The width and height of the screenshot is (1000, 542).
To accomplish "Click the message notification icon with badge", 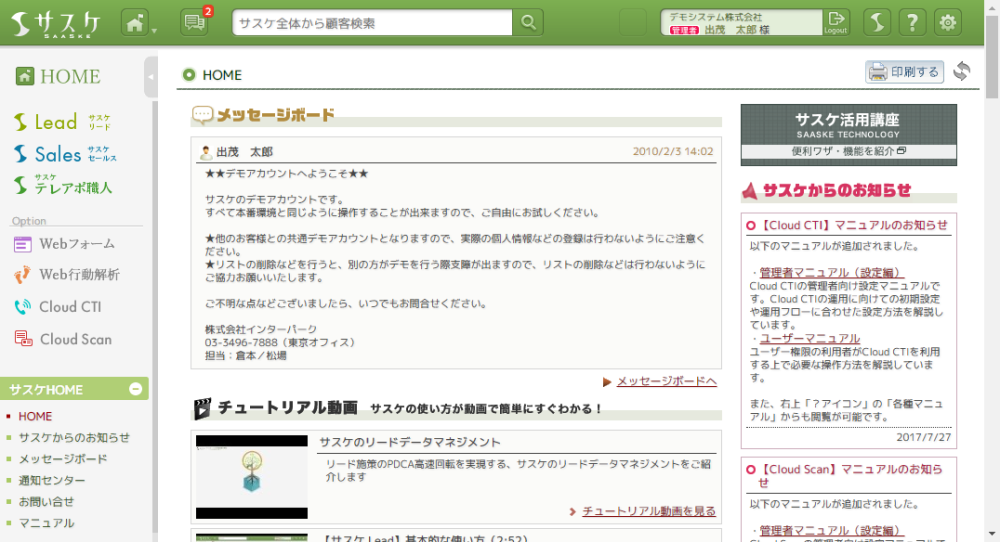I will 195,22.
